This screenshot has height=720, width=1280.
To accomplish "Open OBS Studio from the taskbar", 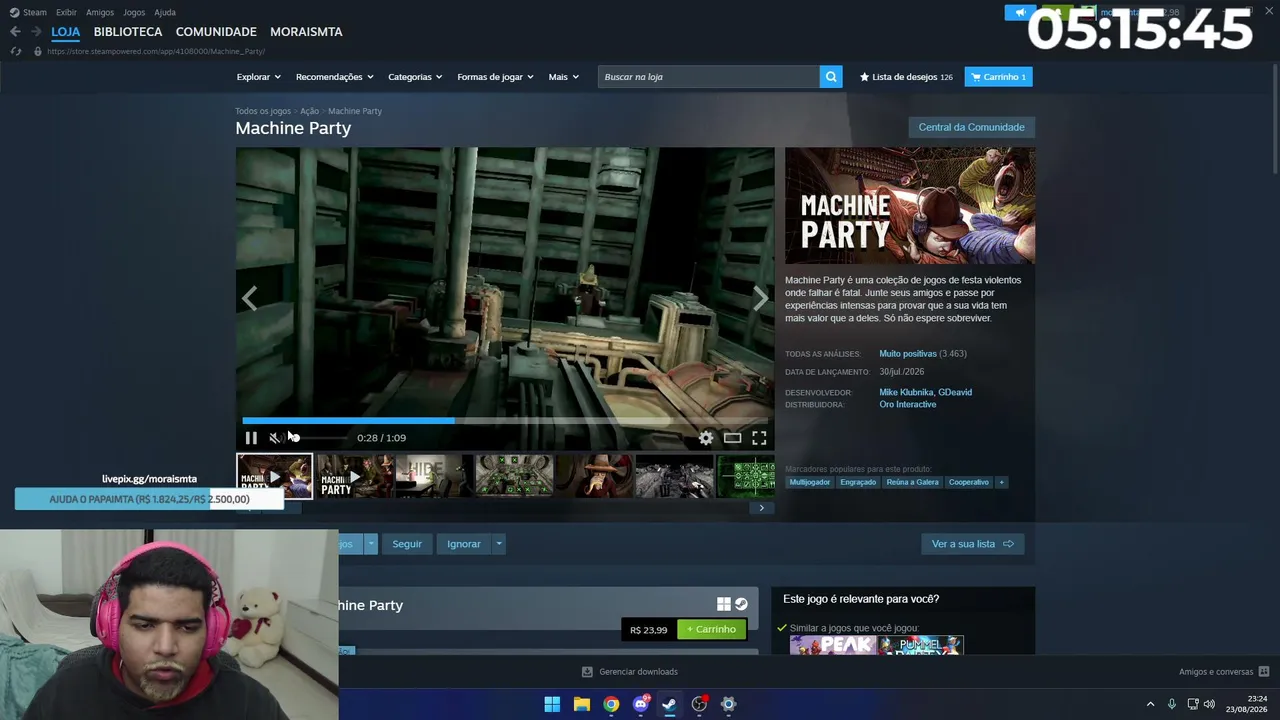I will 699,705.
